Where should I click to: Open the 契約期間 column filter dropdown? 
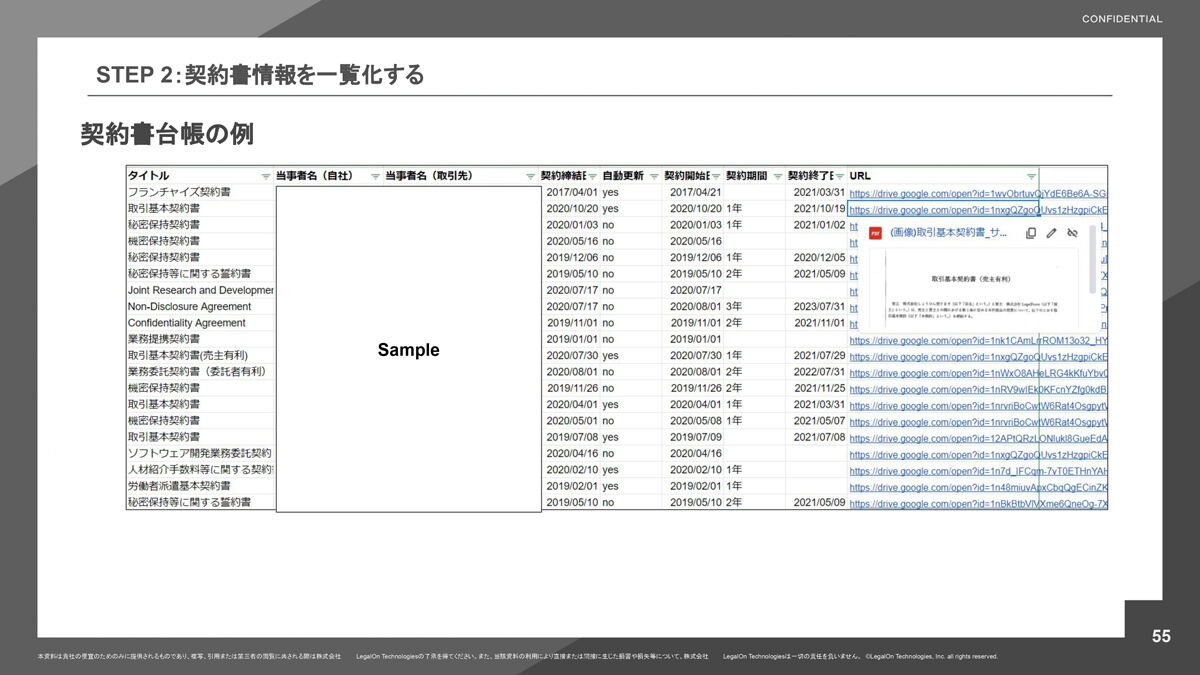coord(777,176)
